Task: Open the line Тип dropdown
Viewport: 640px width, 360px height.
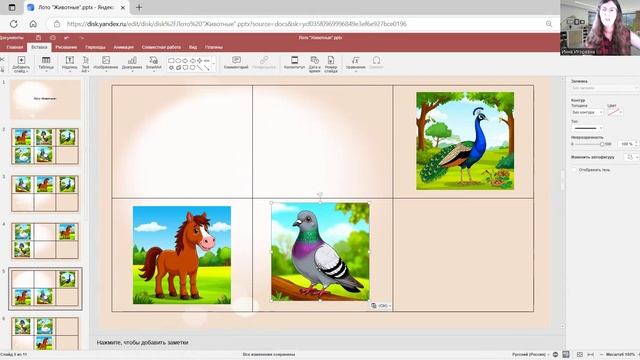Action: coord(587,128)
